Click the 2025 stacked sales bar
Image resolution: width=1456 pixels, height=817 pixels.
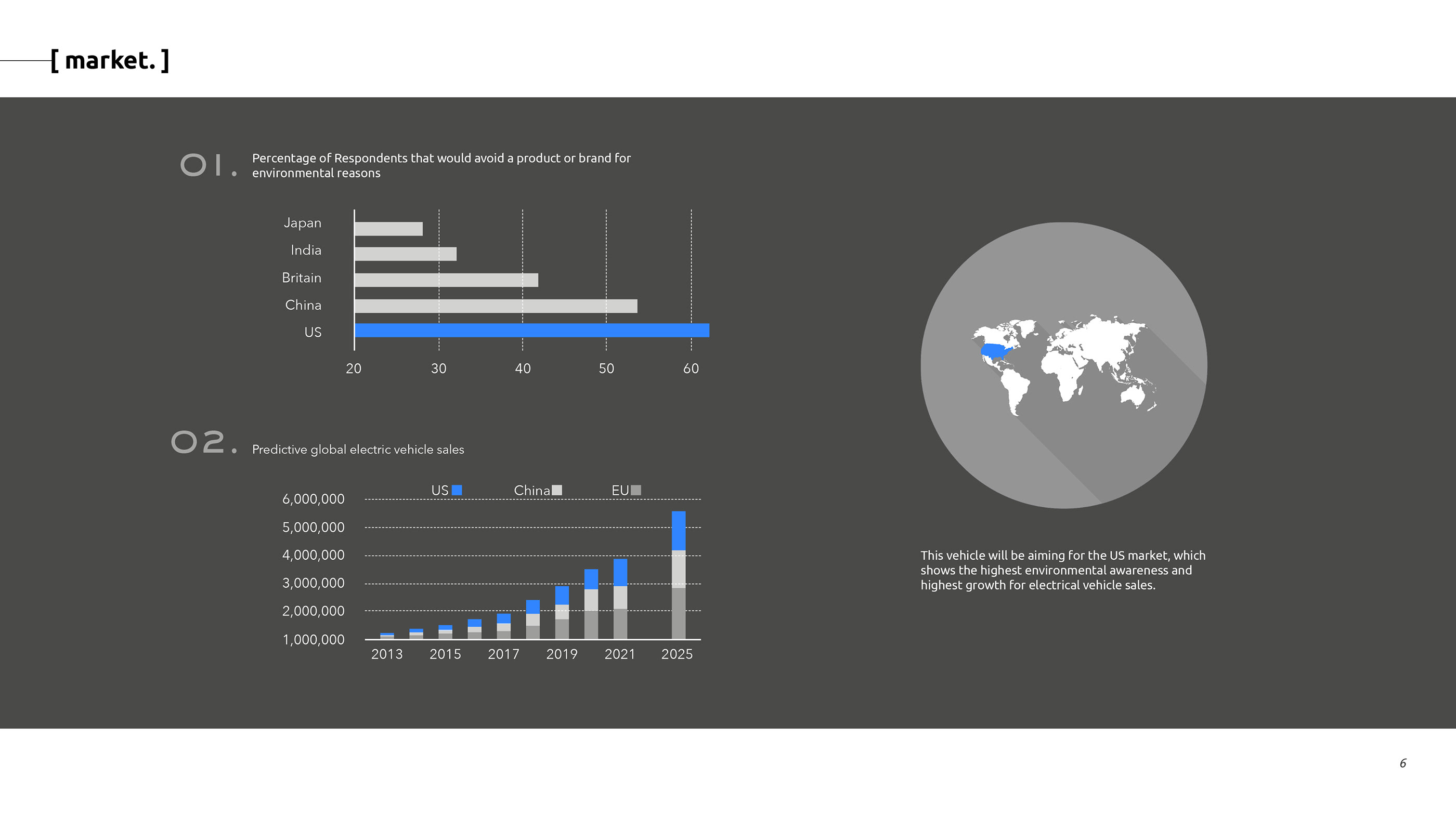pyautogui.click(x=678, y=575)
